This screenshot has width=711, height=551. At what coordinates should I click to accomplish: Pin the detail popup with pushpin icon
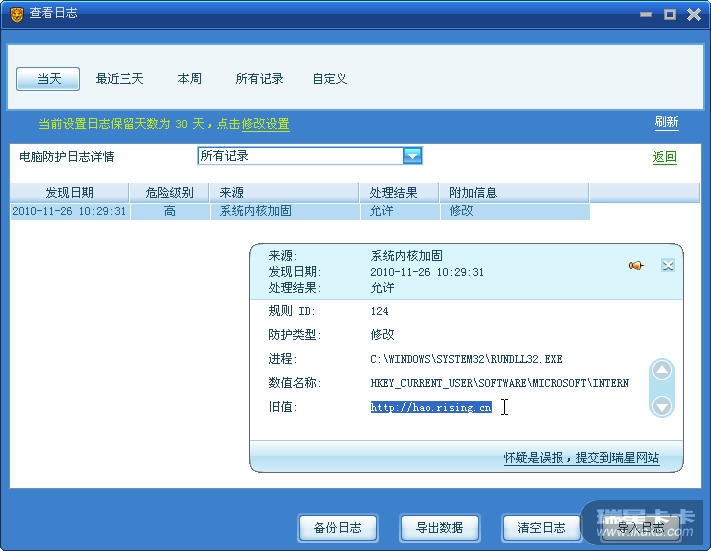tap(636, 265)
